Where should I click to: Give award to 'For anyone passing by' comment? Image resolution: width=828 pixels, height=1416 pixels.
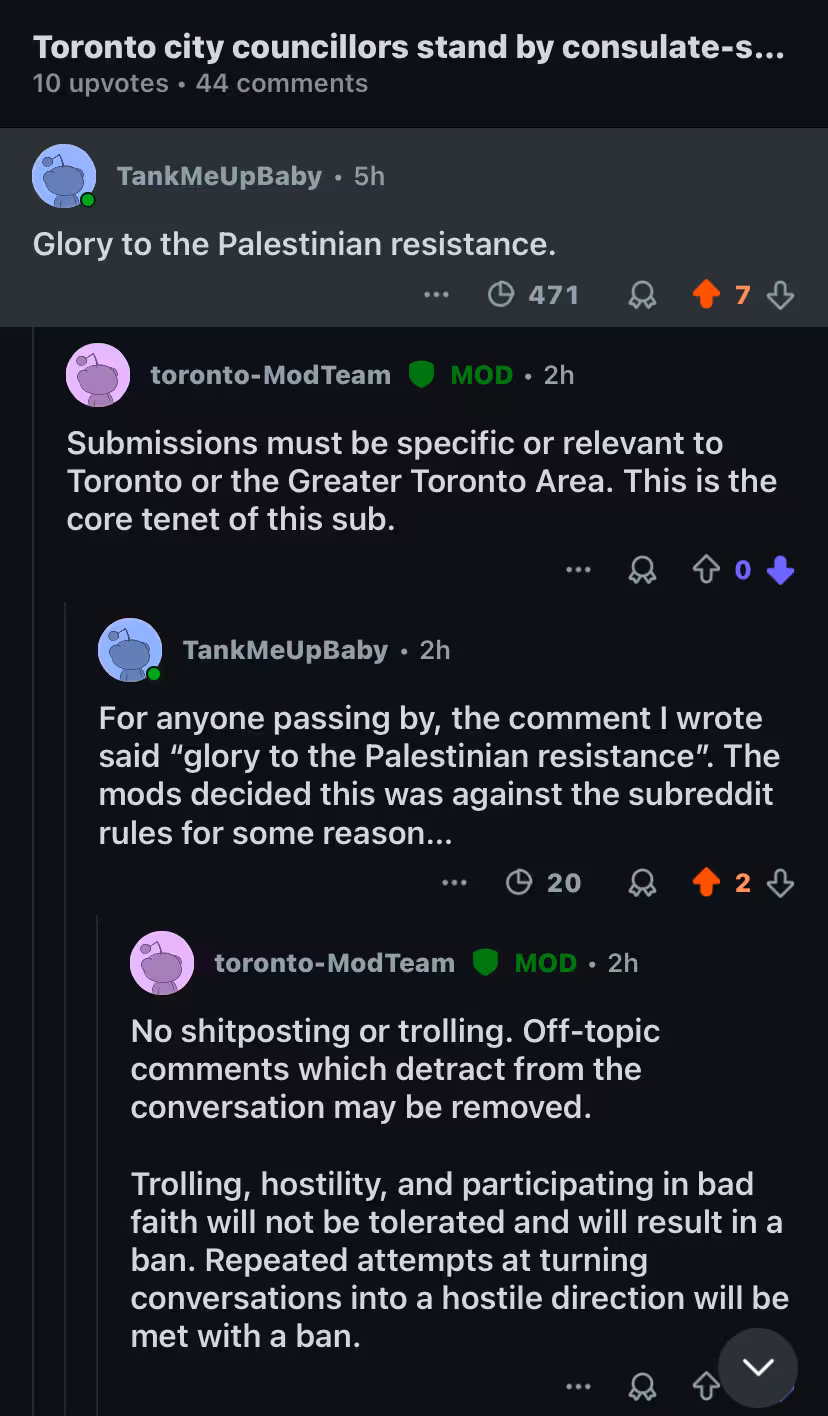point(642,883)
